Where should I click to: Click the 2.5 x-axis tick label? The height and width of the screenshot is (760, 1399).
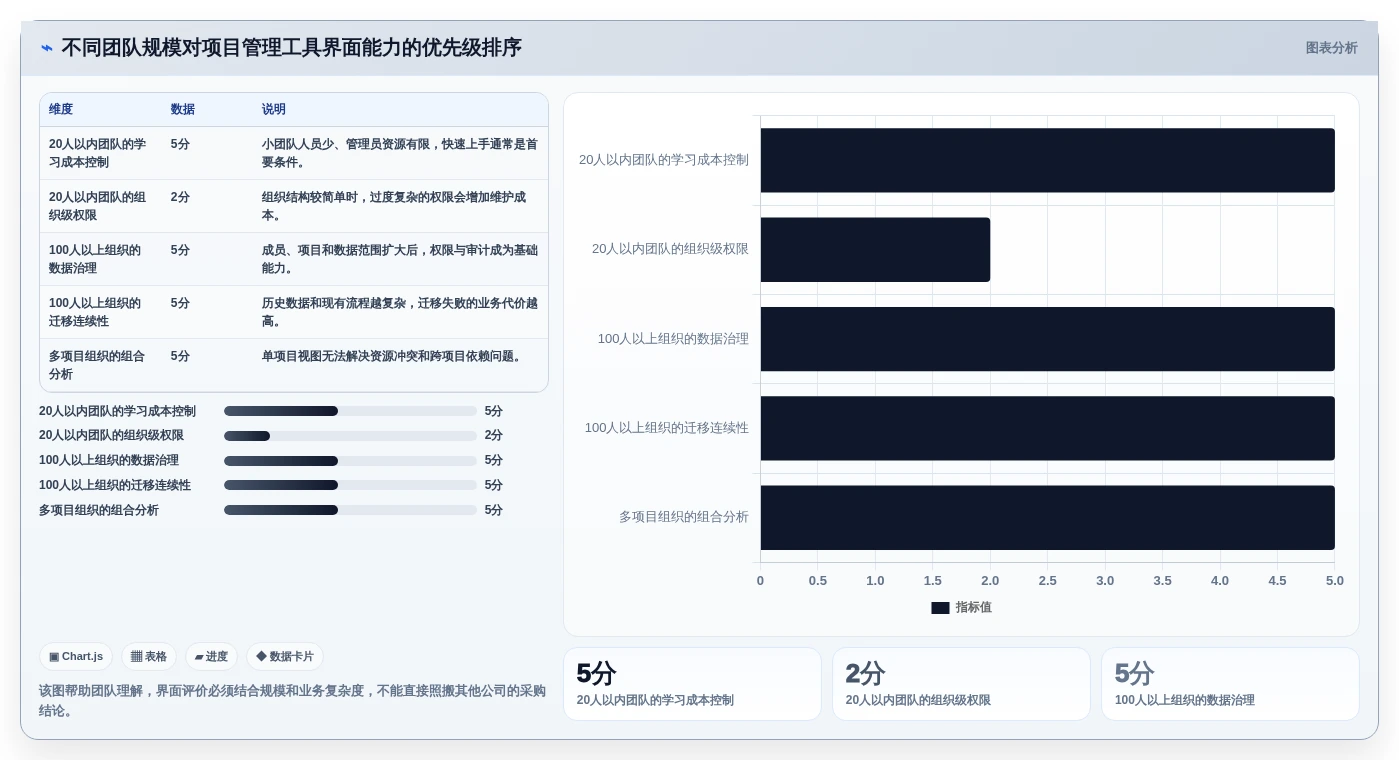[x=1047, y=581]
